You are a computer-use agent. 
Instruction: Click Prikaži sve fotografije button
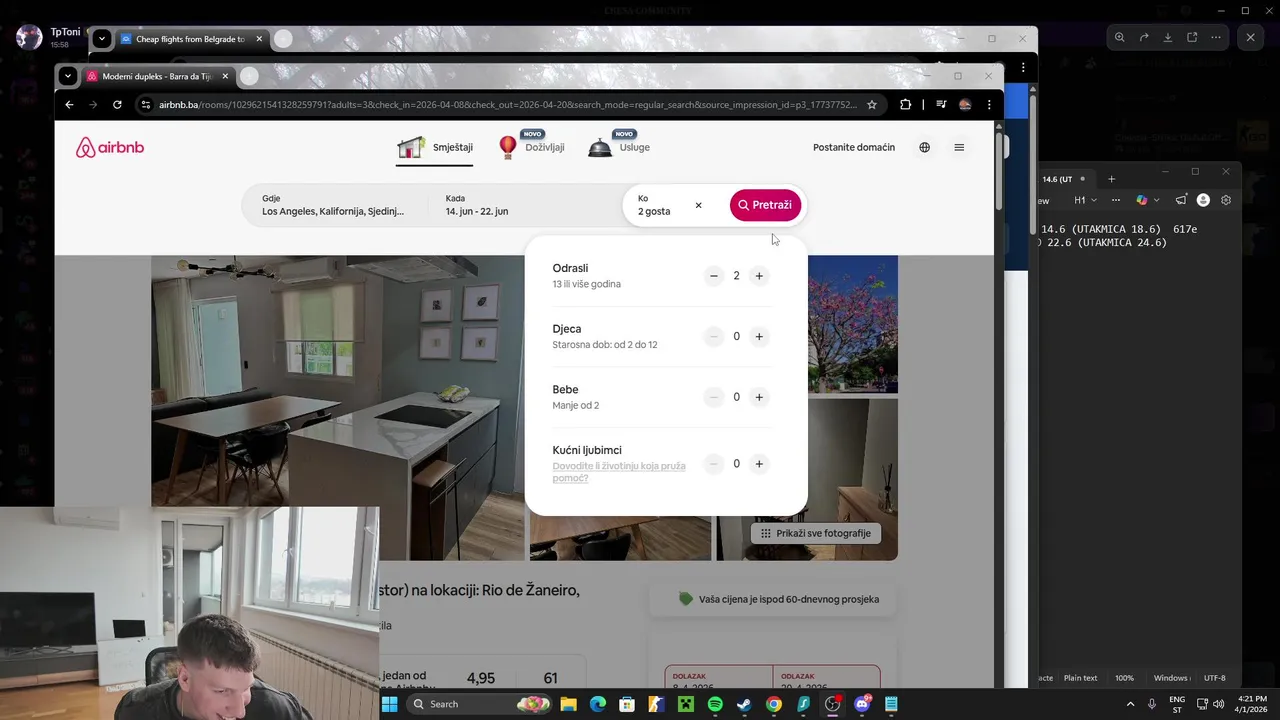point(816,533)
